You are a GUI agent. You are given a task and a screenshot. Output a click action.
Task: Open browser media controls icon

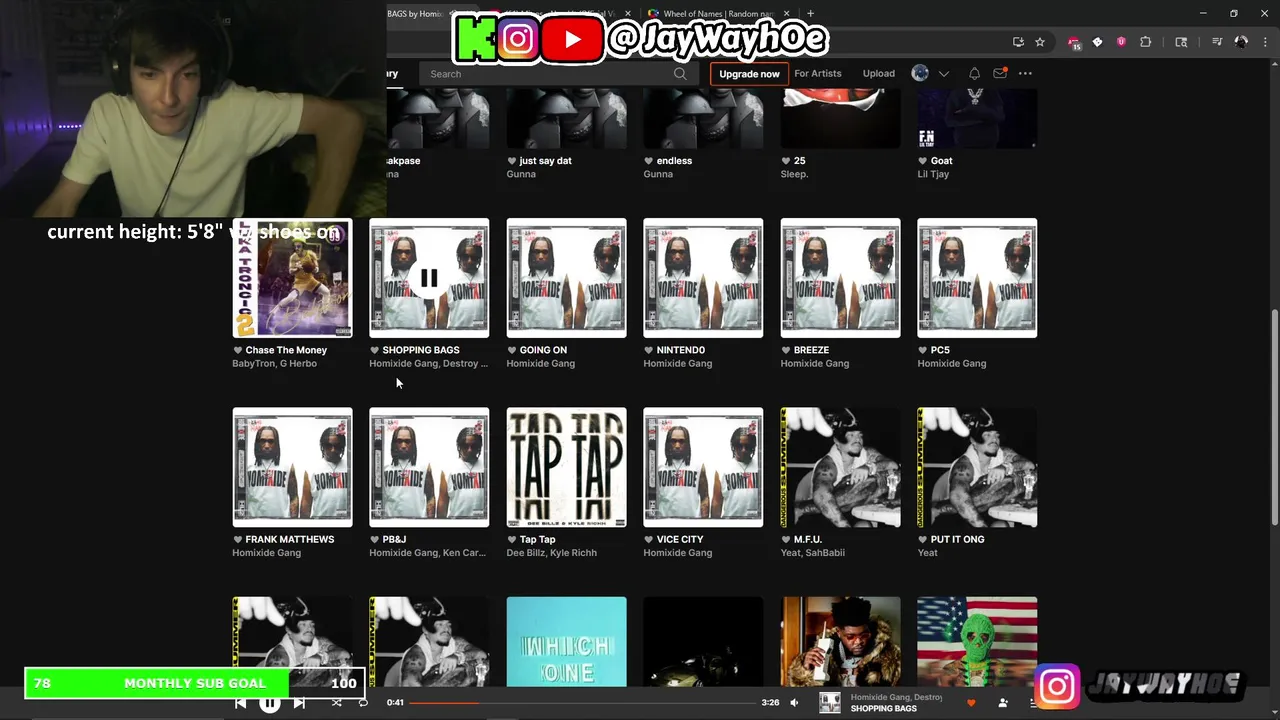point(1217,42)
